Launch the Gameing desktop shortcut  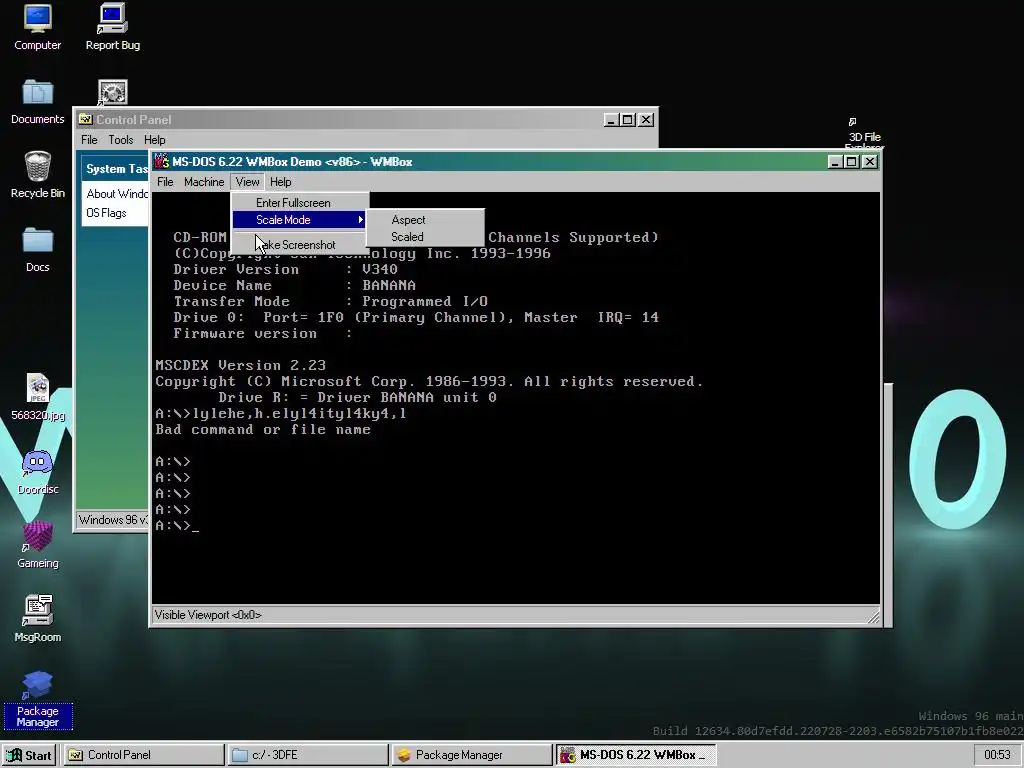[37, 545]
